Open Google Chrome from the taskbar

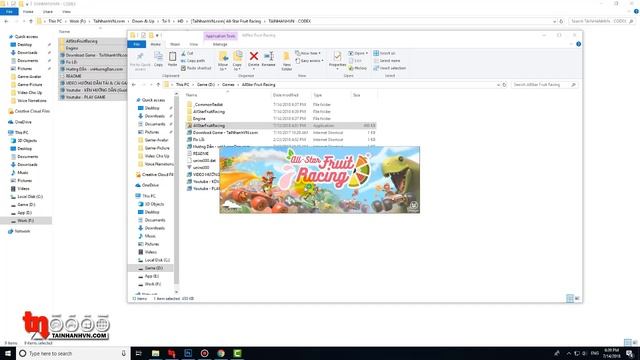click(221, 353)
